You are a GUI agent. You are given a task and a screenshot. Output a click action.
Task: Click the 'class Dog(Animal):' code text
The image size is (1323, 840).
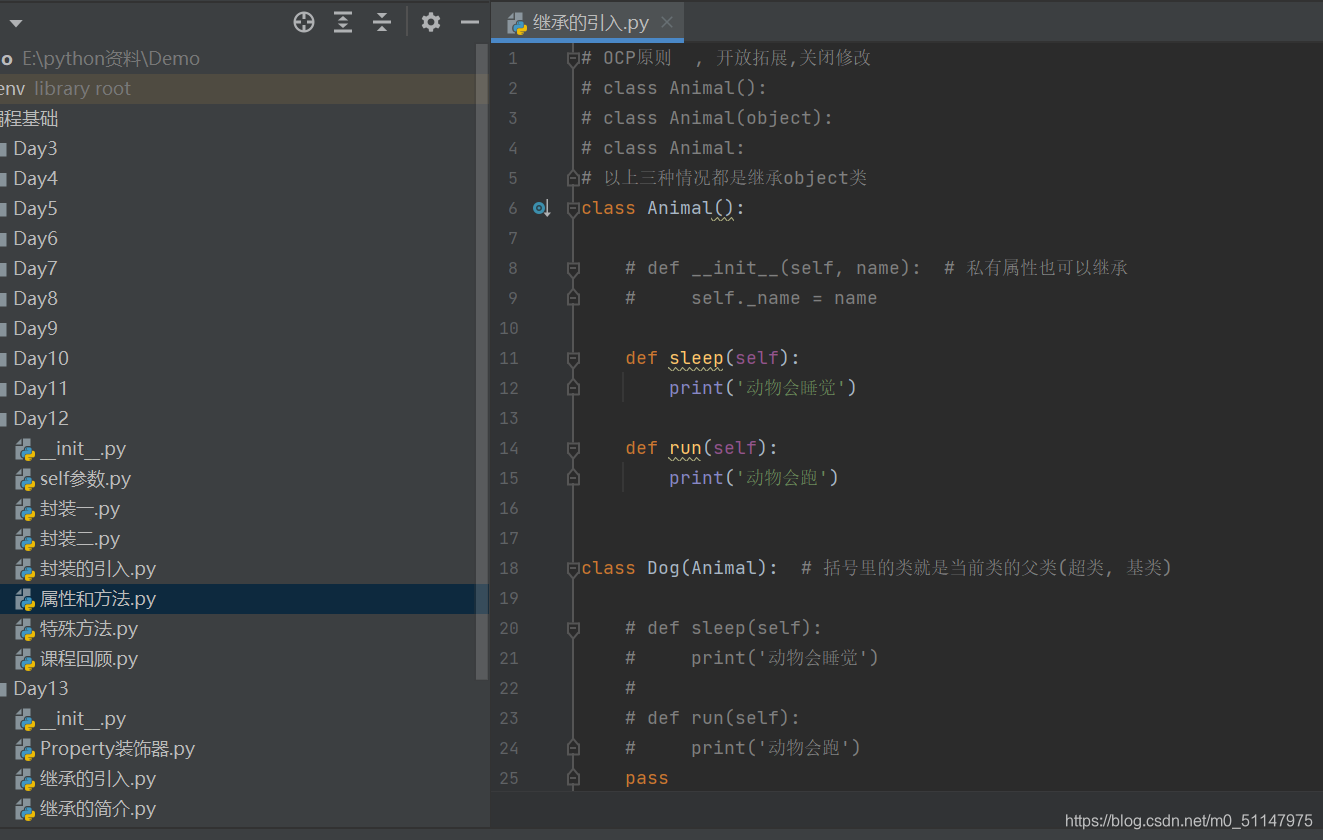[680, 568]
